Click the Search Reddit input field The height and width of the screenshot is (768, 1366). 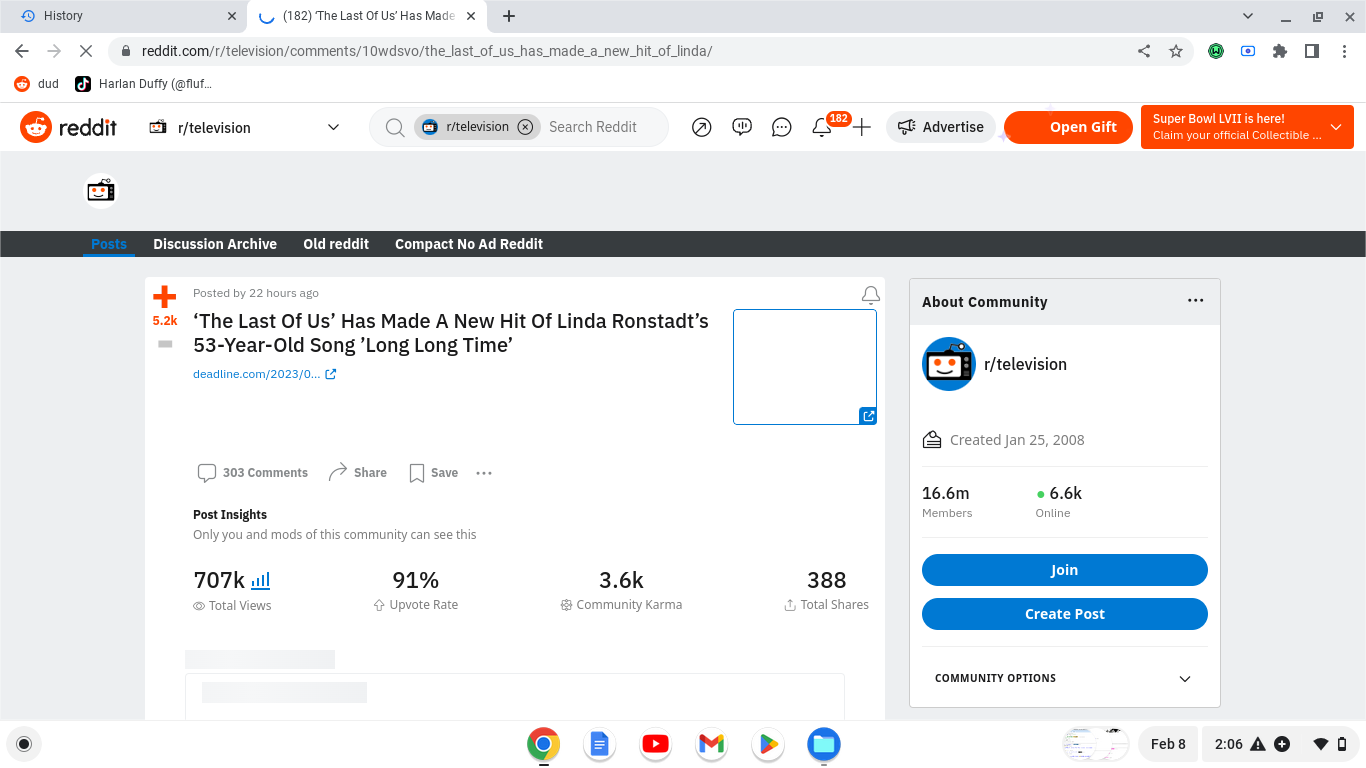point(595,127)
